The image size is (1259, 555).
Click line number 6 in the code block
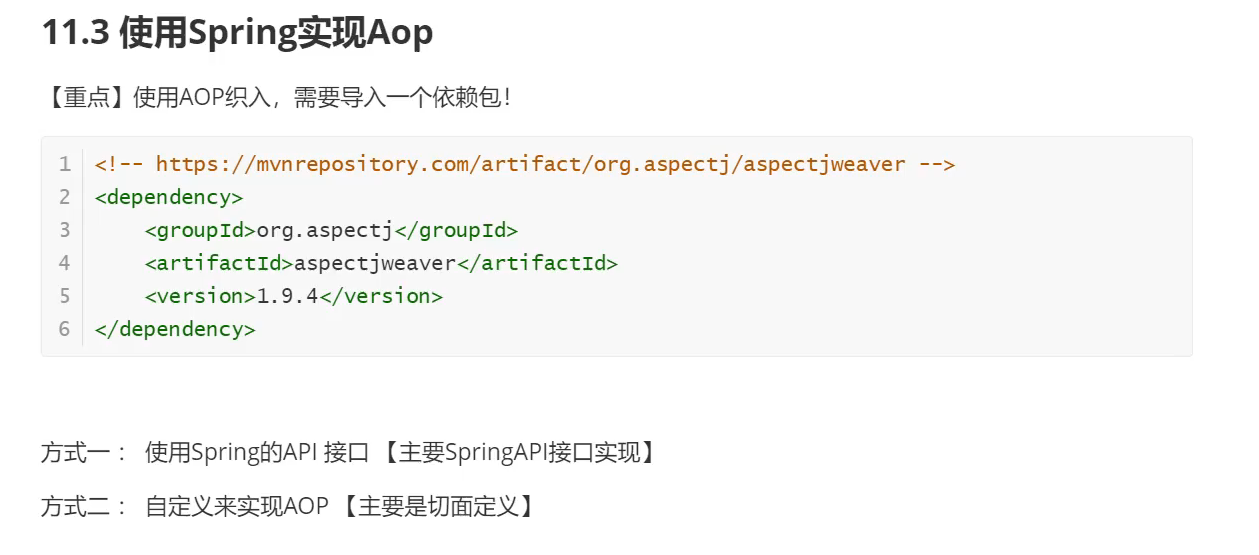click(x=65, y=329)
